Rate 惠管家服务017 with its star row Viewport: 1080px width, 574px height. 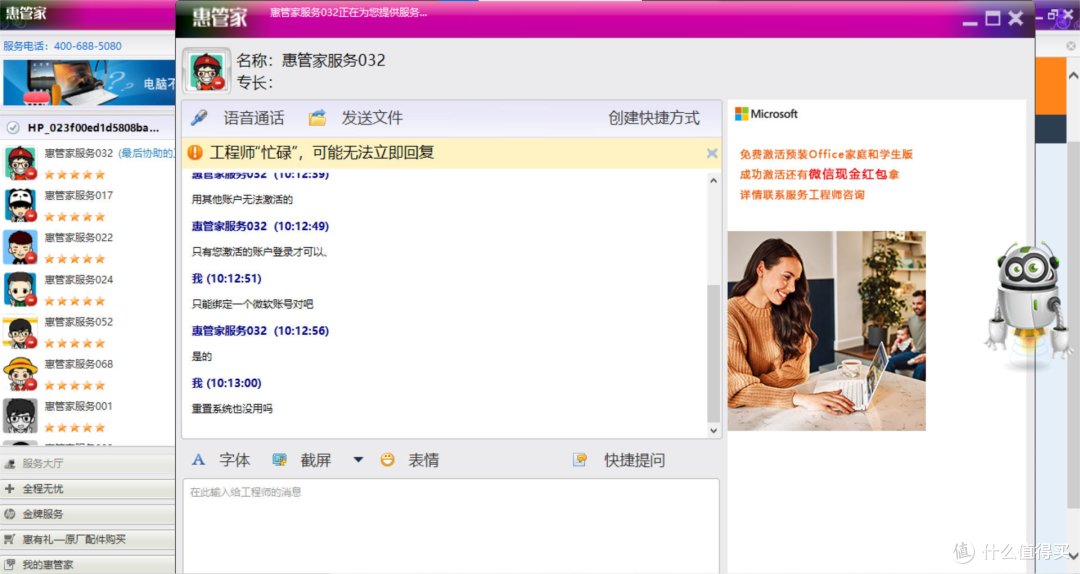point(74,216)
